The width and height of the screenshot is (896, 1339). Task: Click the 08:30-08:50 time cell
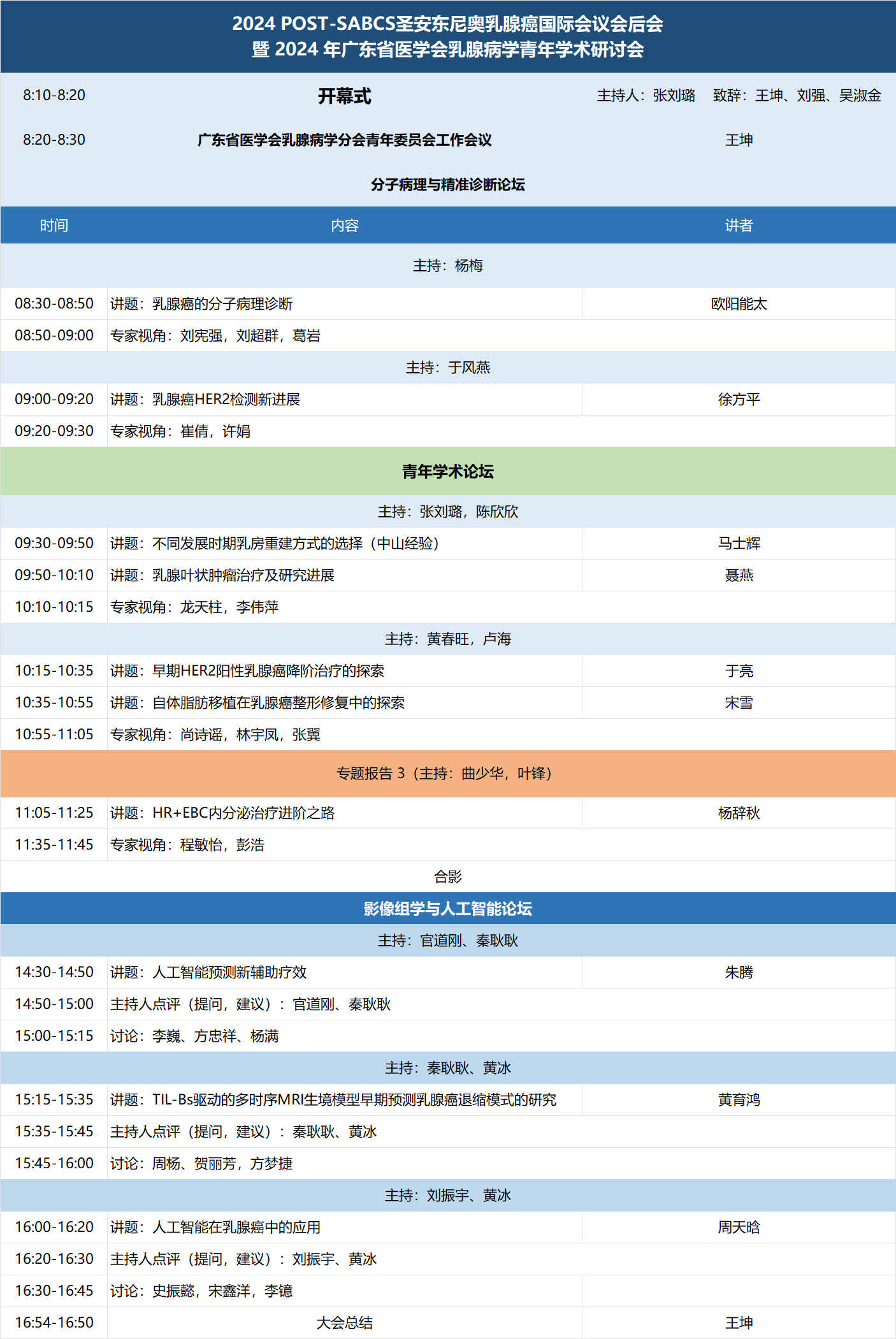coord(54,304)
